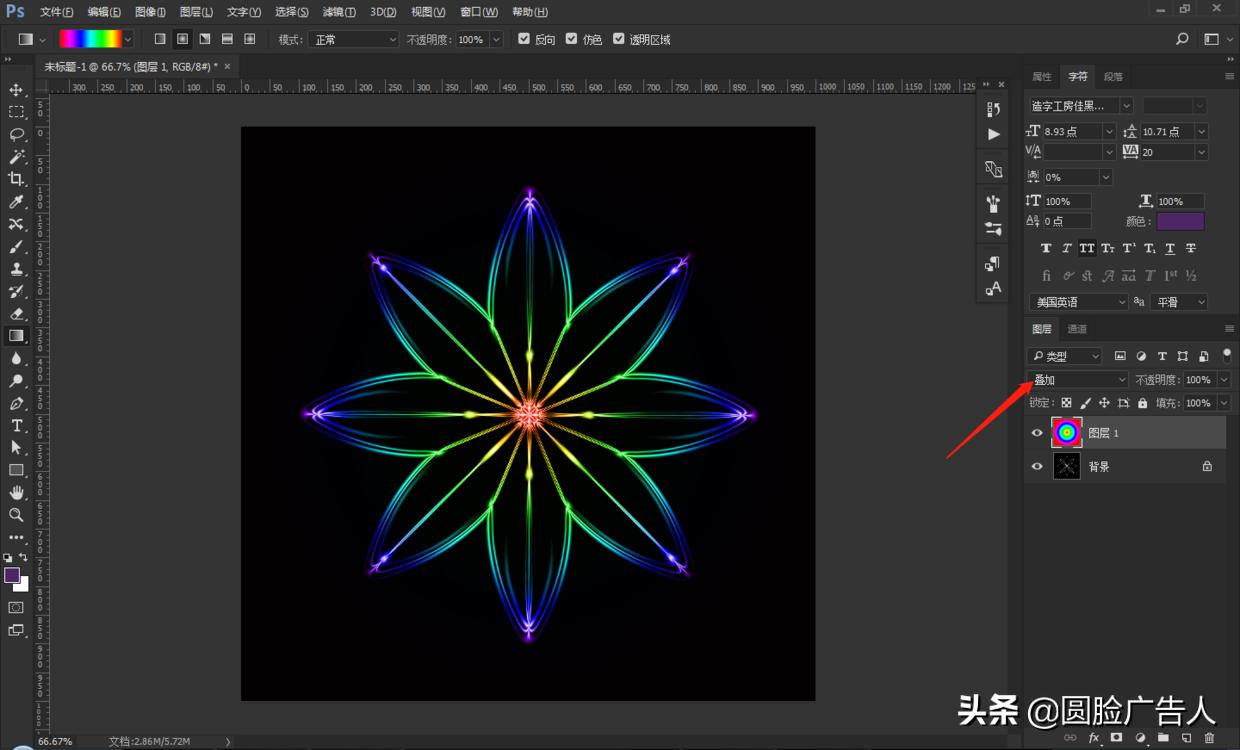1240x750 pixels.
Task: Add a layer mask to 图层 1
Action: pos(1117,737)
